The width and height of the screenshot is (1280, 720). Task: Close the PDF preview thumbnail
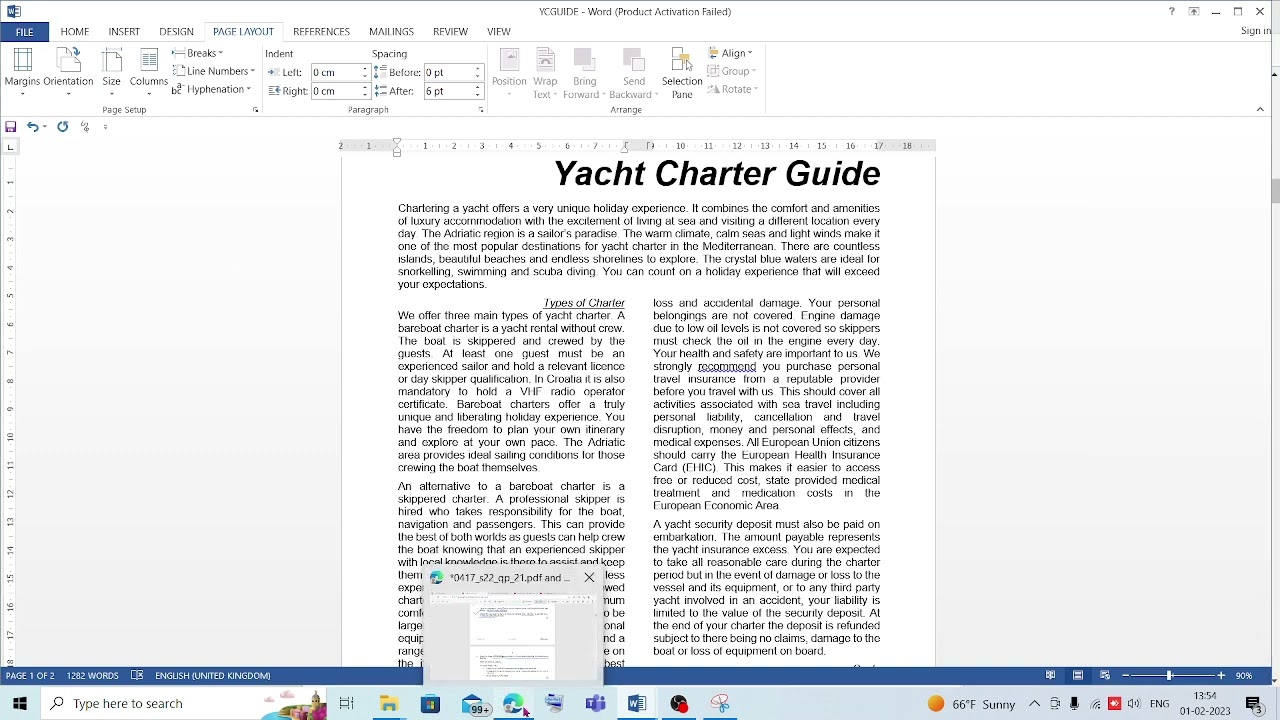click(589, 578)
